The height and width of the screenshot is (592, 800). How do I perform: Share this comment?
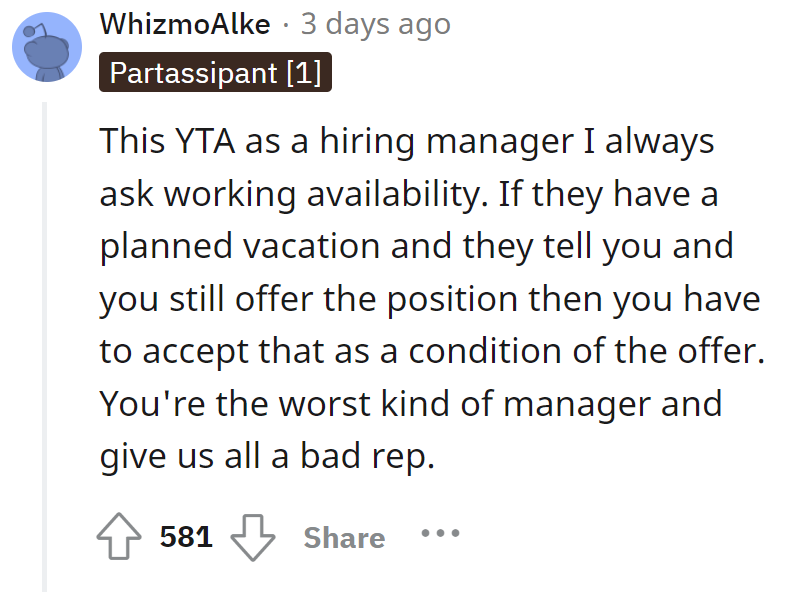click(x=344, y=538)
